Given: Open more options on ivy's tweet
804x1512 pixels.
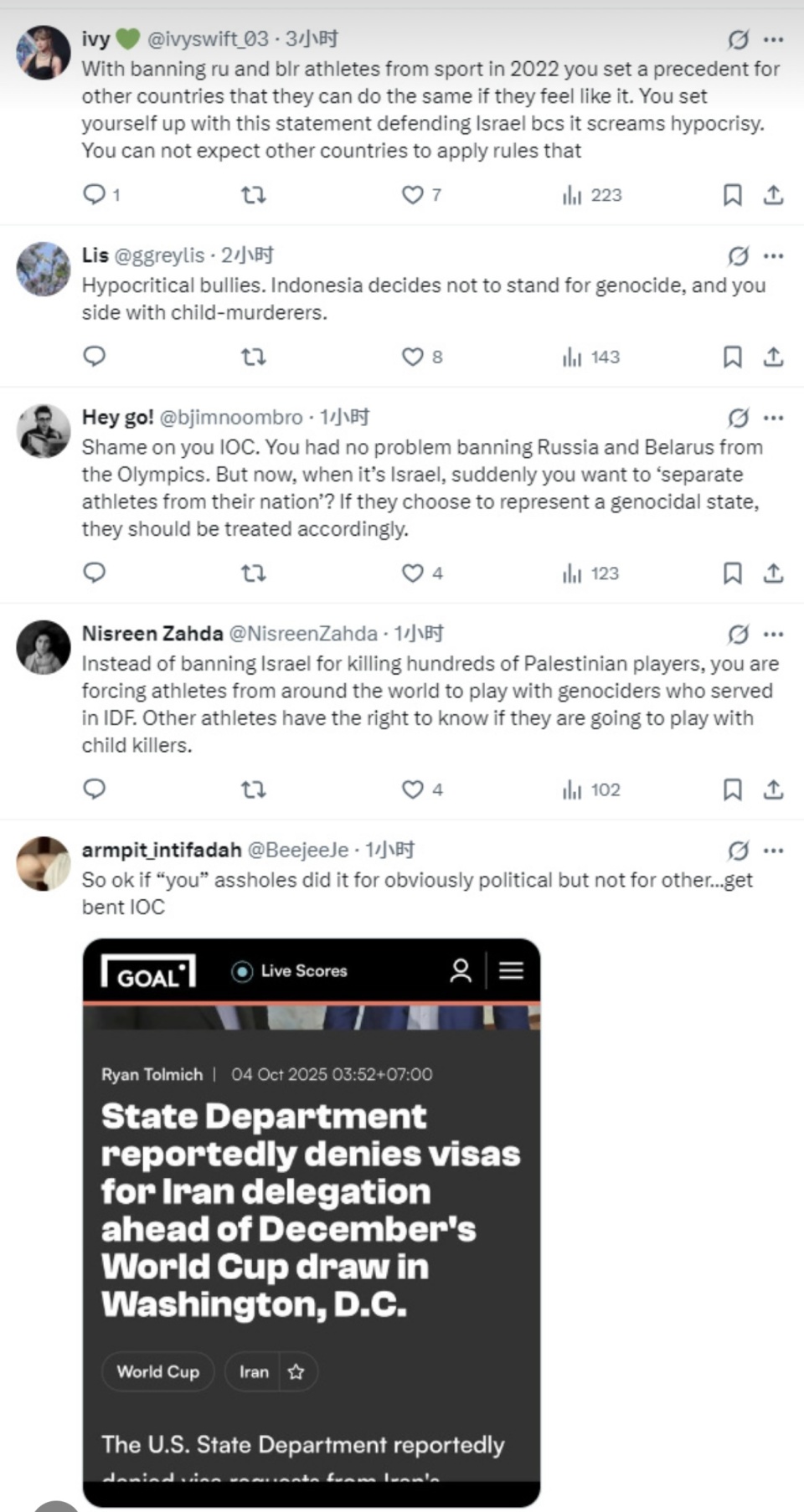Looking at the screenshot, I should pyautogui.click(x=774, y=39).
